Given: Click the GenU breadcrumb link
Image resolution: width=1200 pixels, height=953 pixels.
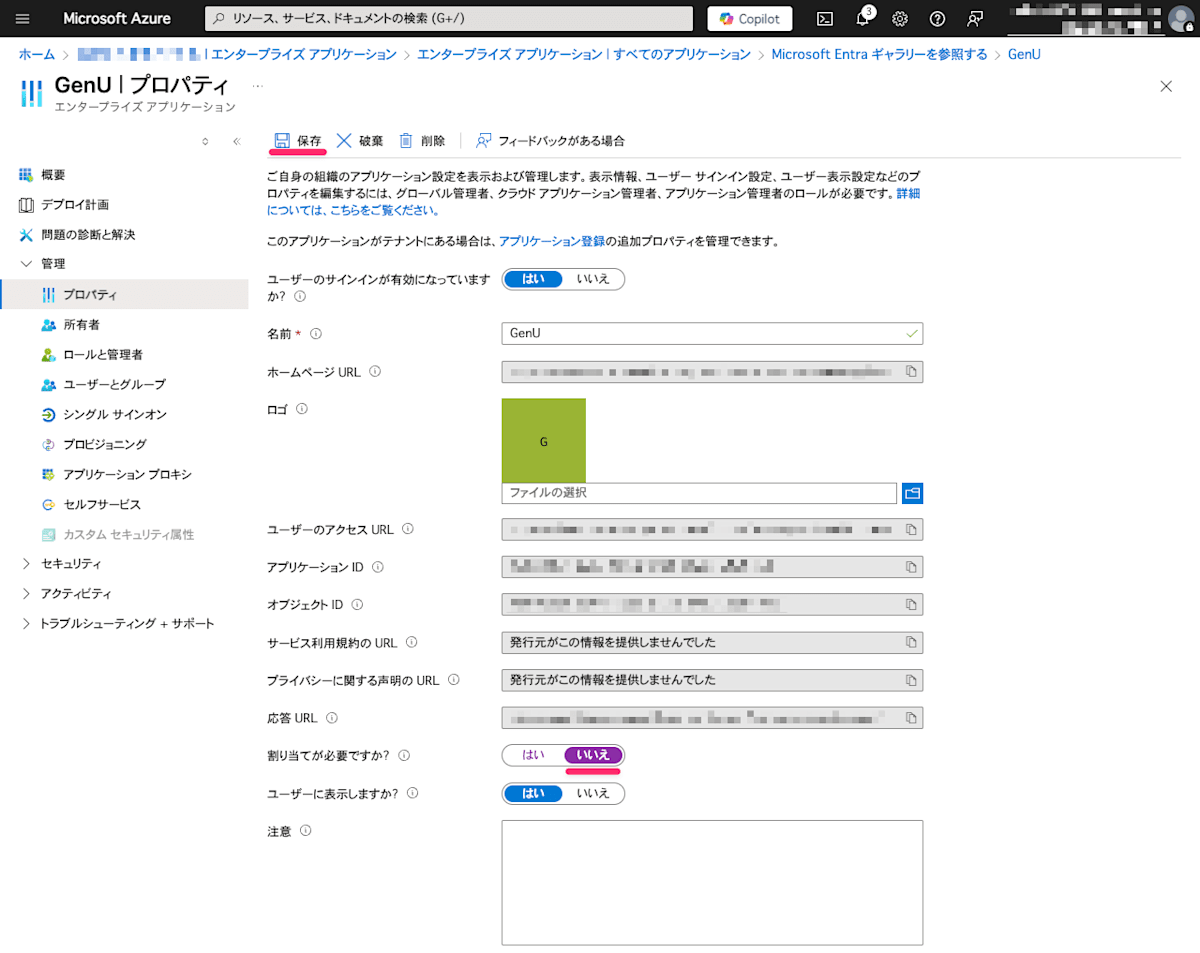Looking at the screenshot, I should coord(1024,54).
